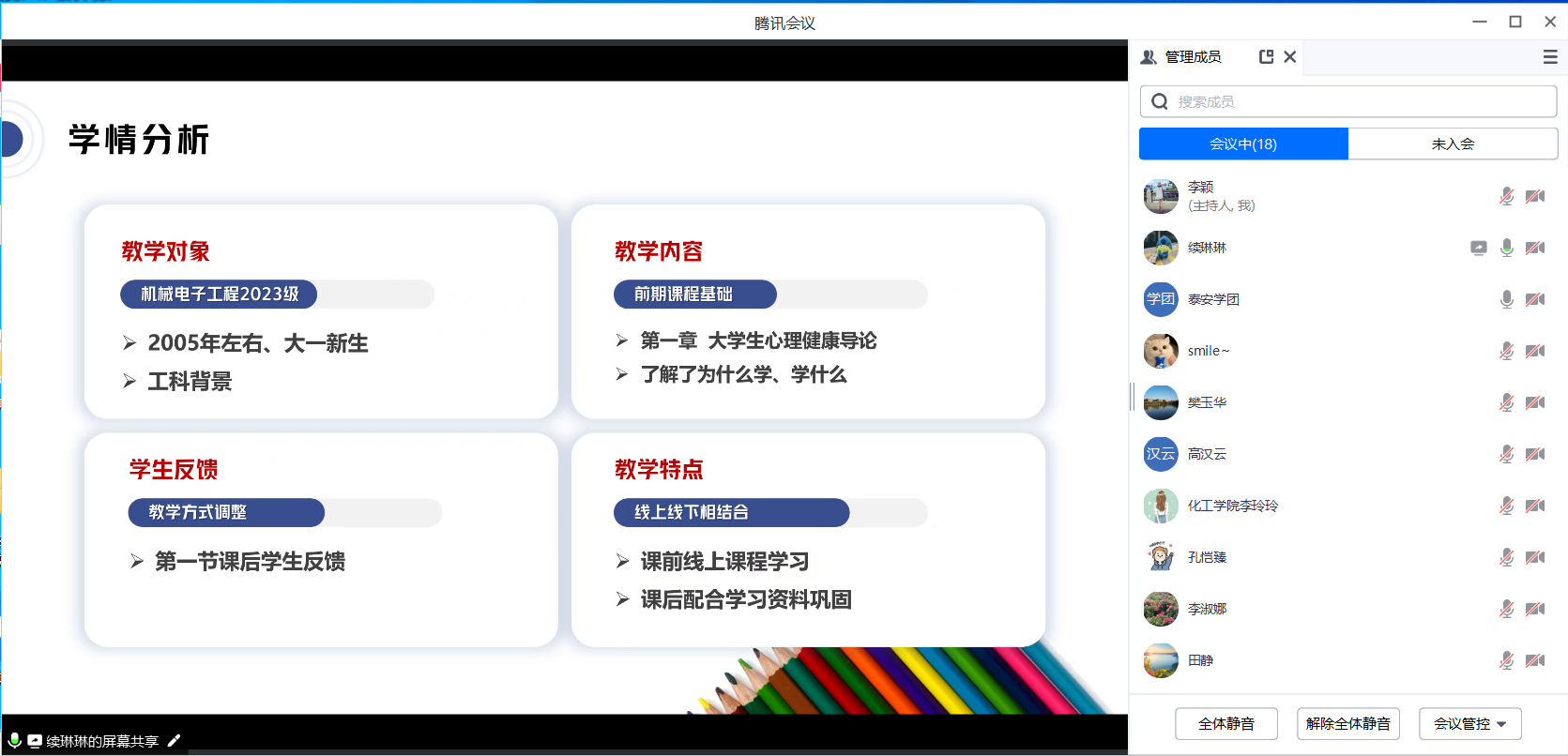The height and width of the screenshot is (756, 1568).
Task: Toggle 李淑娜's camera
Action: [1535, 609]
